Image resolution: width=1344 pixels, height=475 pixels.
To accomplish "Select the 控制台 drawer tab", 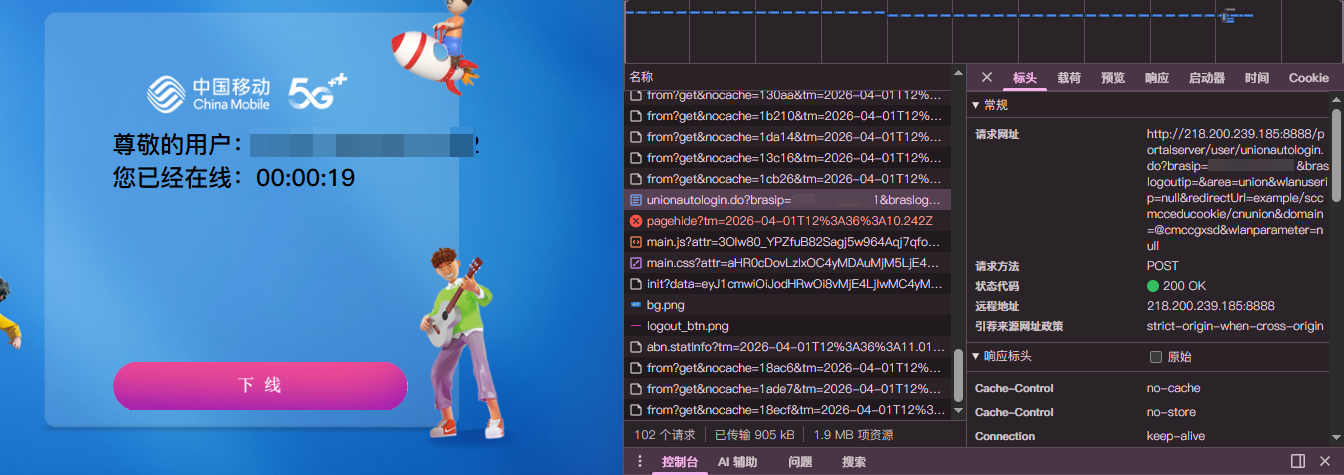I will click(x=680, y=462).
